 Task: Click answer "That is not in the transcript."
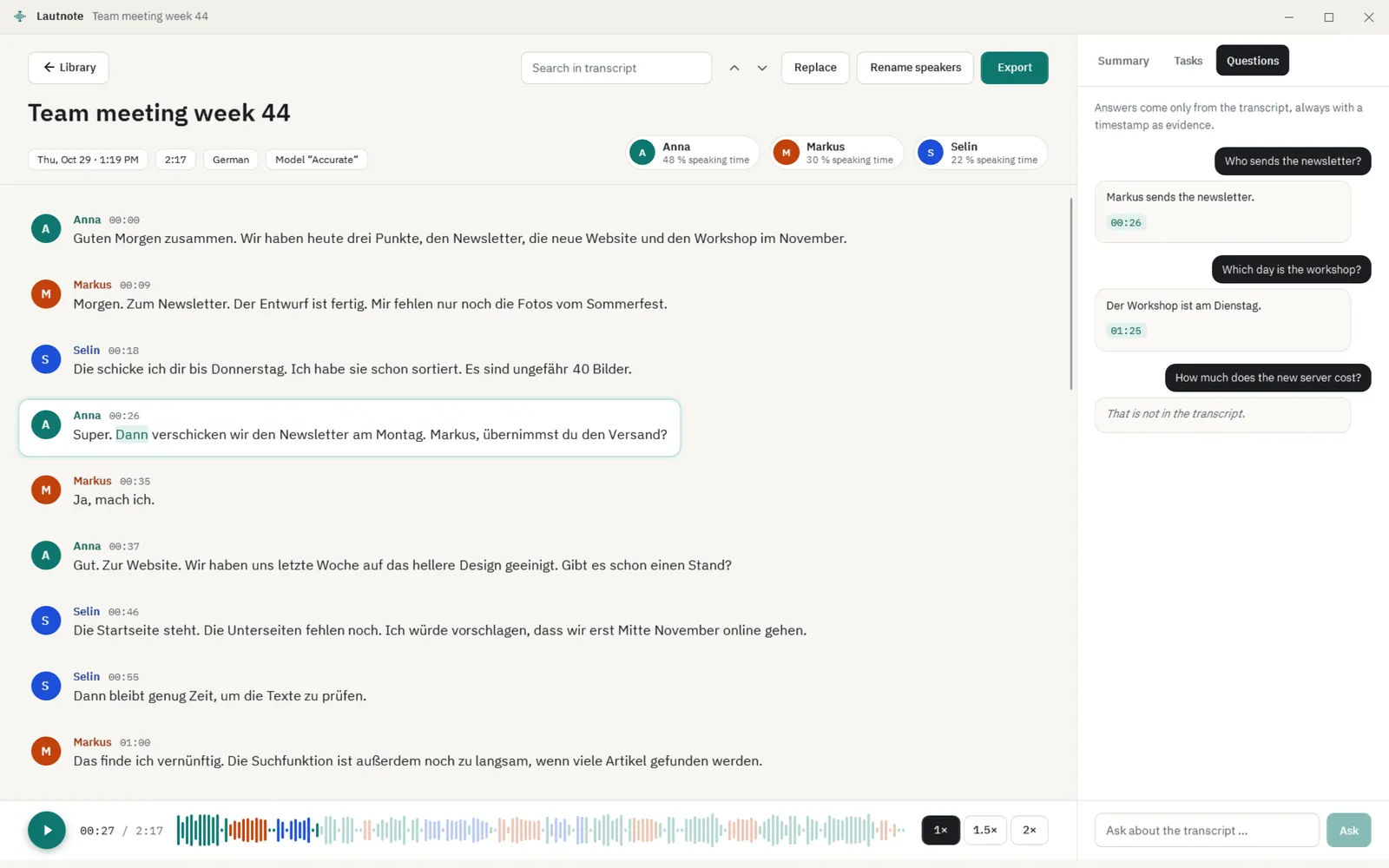[1222, 415]
